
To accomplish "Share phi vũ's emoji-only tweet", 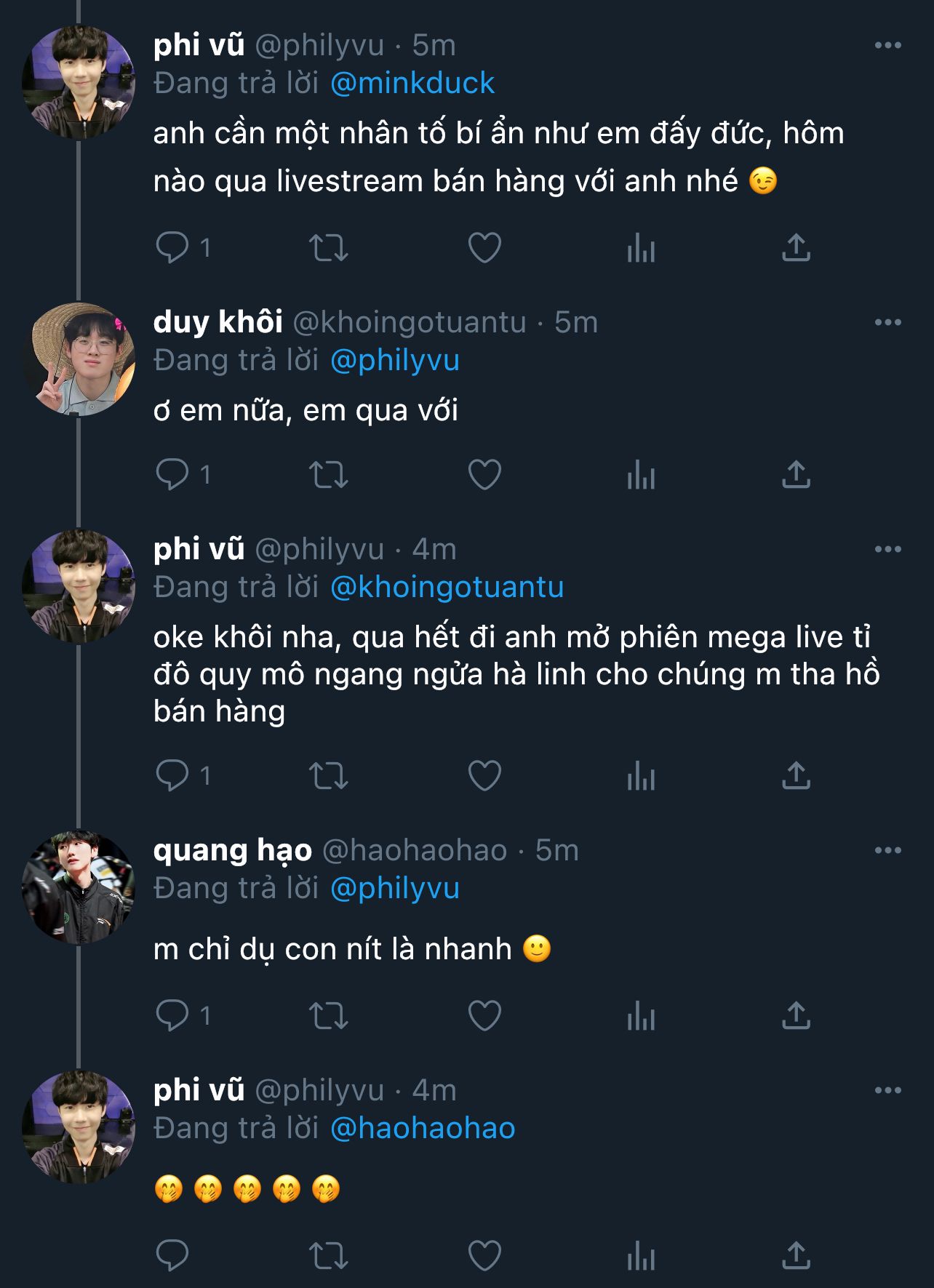I will click(796, 1256).
